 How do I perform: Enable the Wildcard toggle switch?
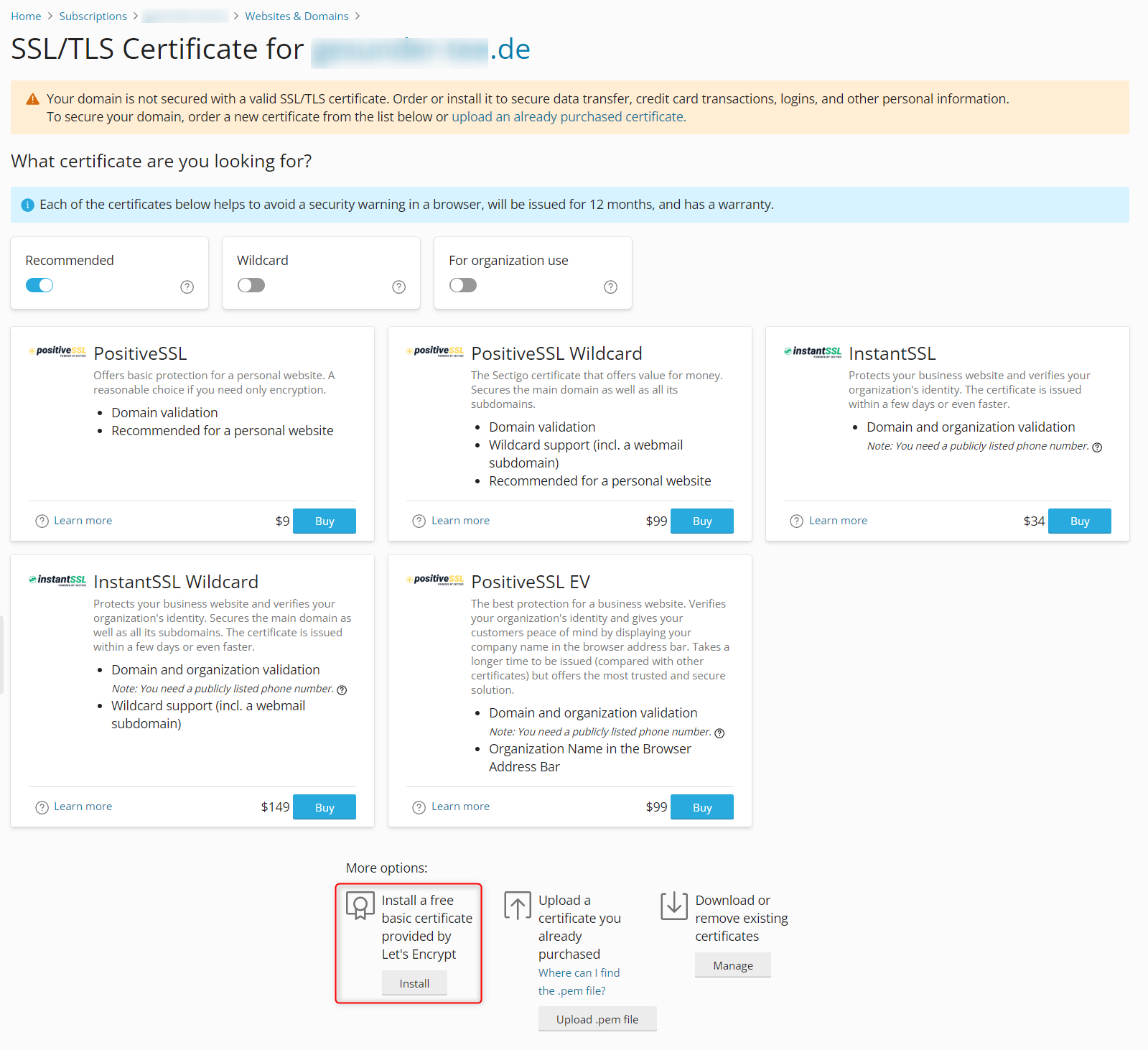coord(251,285)
